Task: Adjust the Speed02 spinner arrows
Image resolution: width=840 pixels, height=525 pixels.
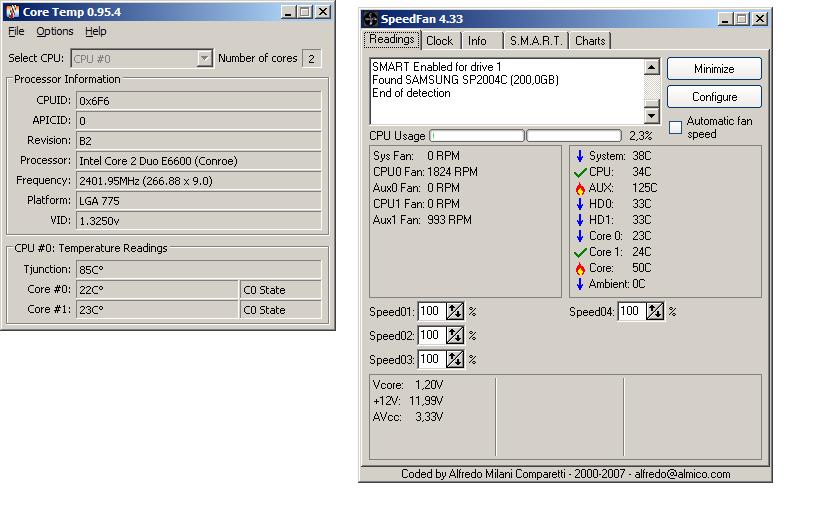Action: coord(455,335)
